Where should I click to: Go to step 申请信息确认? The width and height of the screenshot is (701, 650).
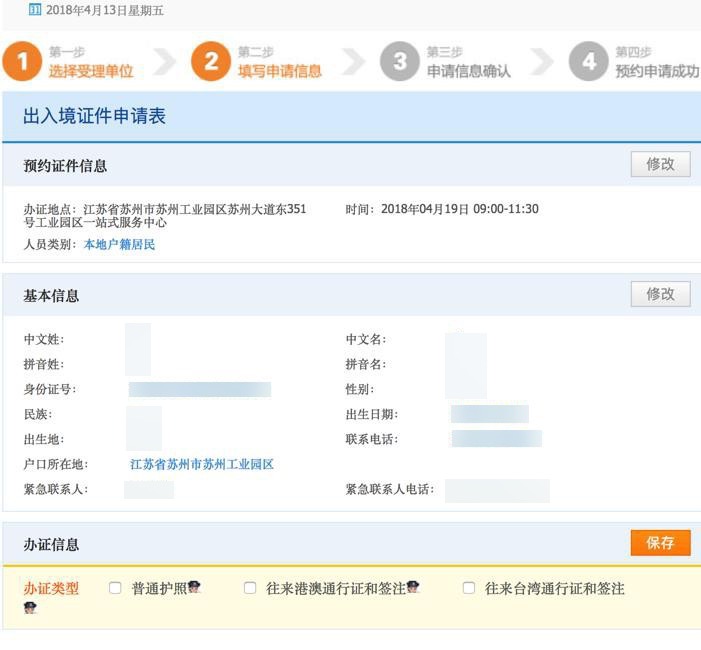click(x=469, y=71)
